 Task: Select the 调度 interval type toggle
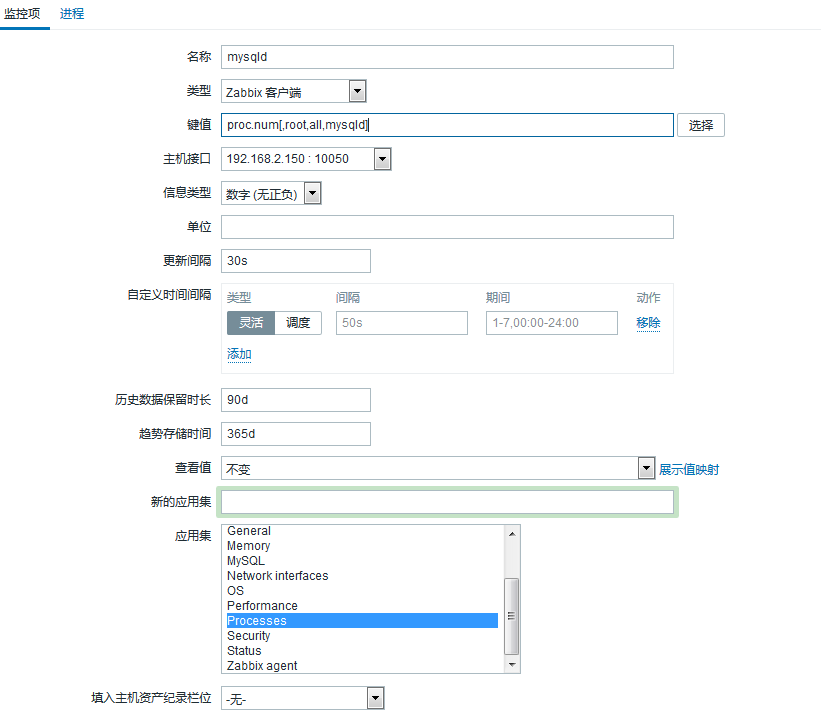[x=298, y=323]
